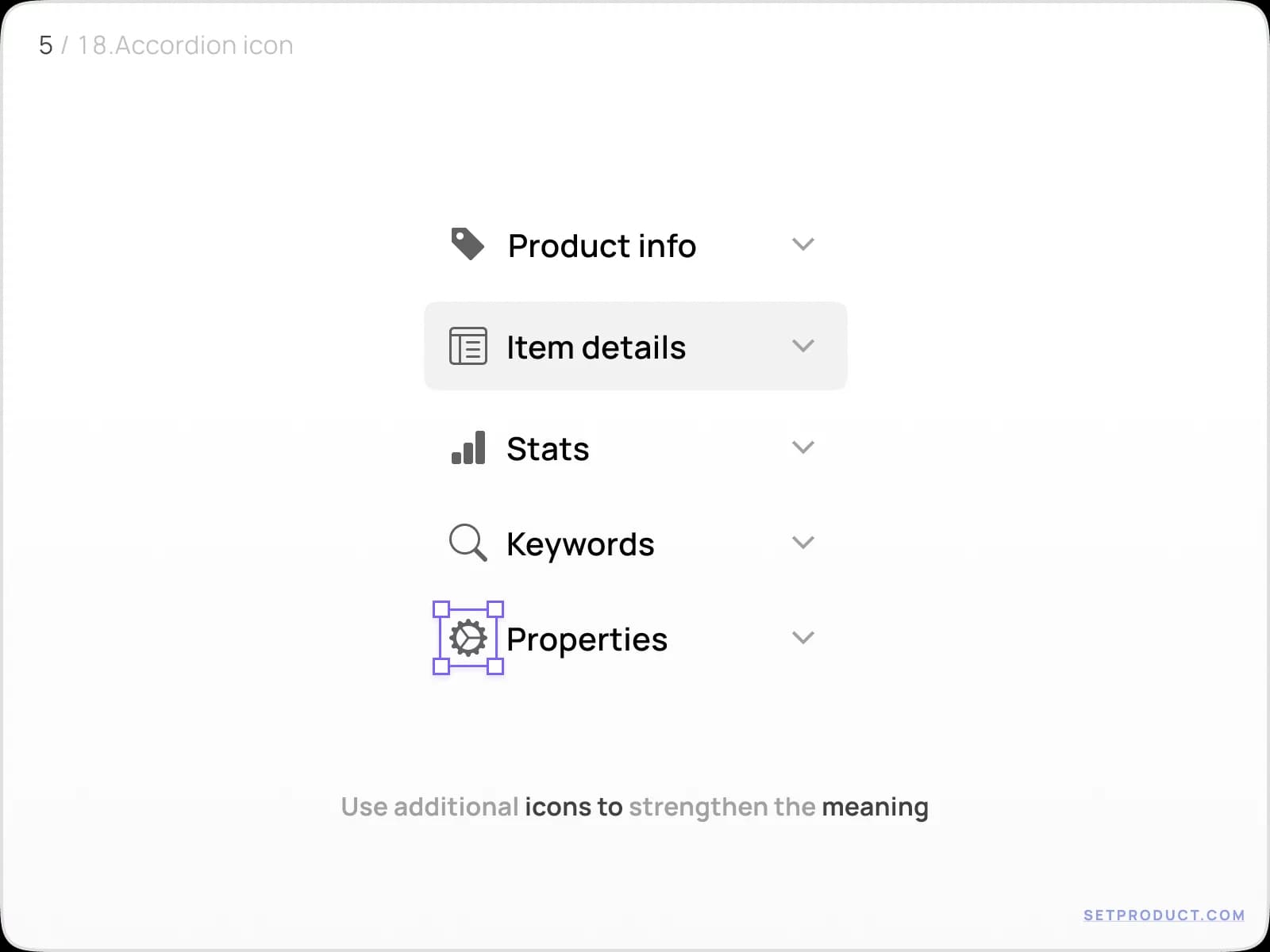The width and height of the screenshot is (1270, 952).
Task: Expand the Product info accordion chevron
Action: pos(803,244)
